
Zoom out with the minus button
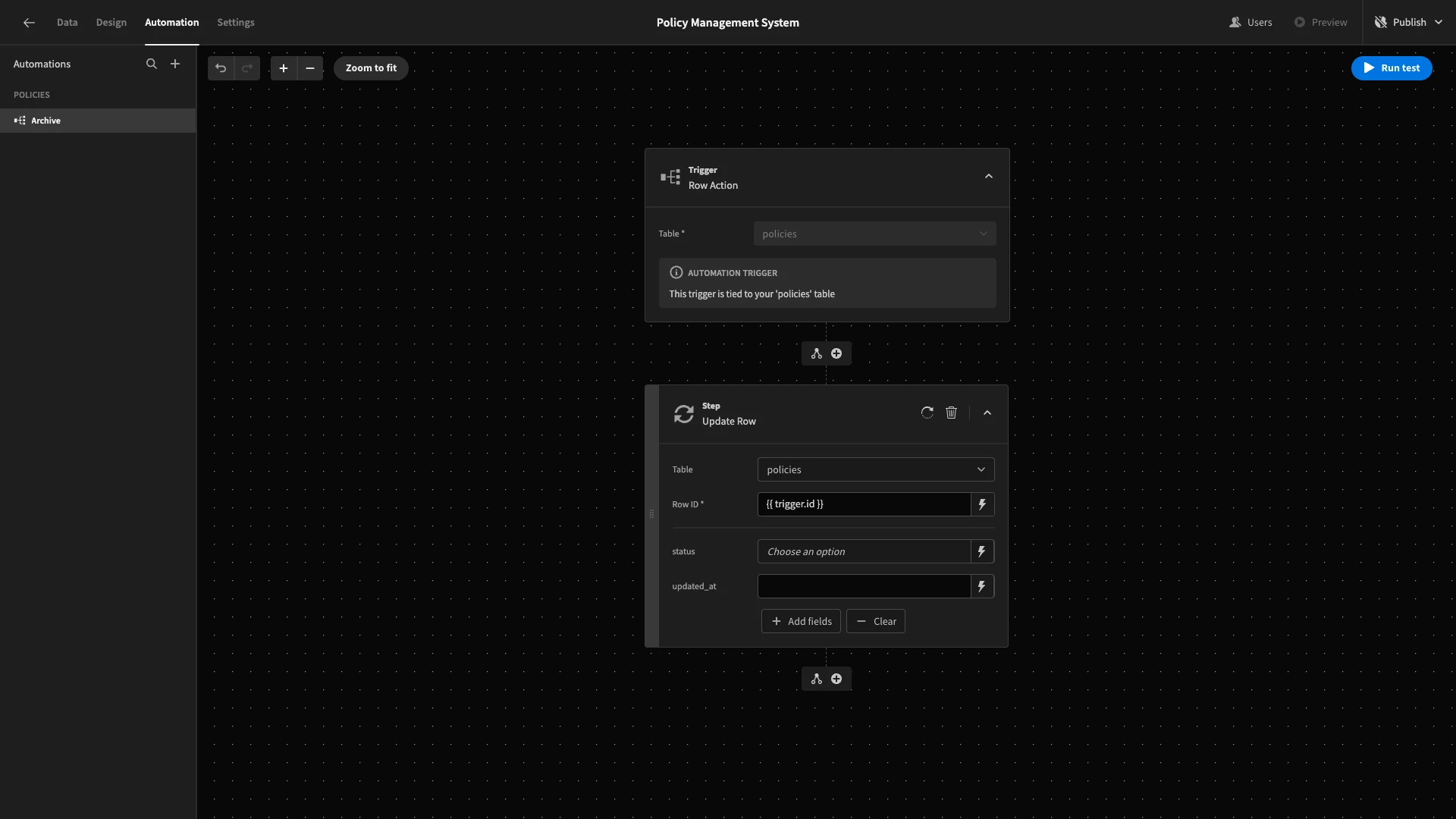click(x=310, y=68)
